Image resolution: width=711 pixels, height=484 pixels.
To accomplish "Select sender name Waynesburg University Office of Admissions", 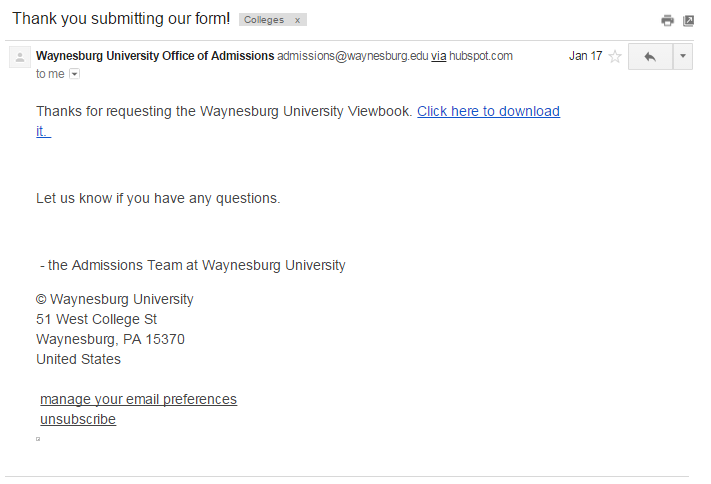I will pyautogui.click(x=155, y=56).
